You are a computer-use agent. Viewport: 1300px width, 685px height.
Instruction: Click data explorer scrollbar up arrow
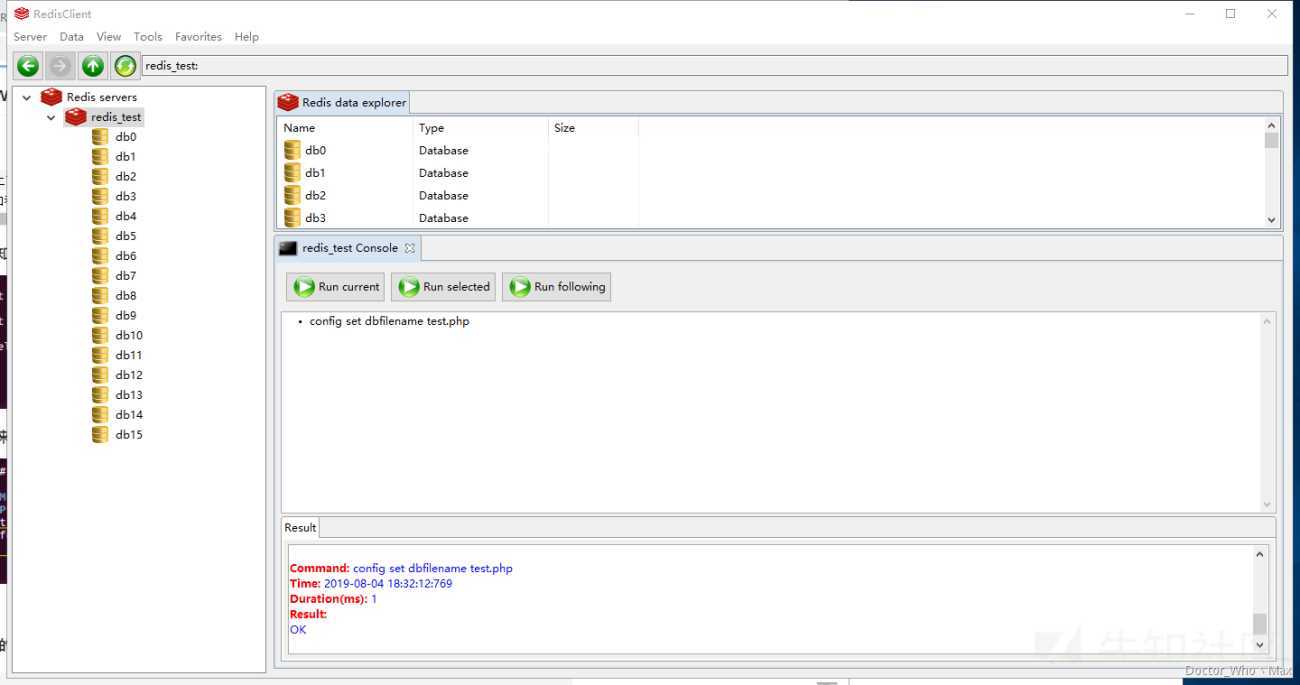(x=1272, y=126)
